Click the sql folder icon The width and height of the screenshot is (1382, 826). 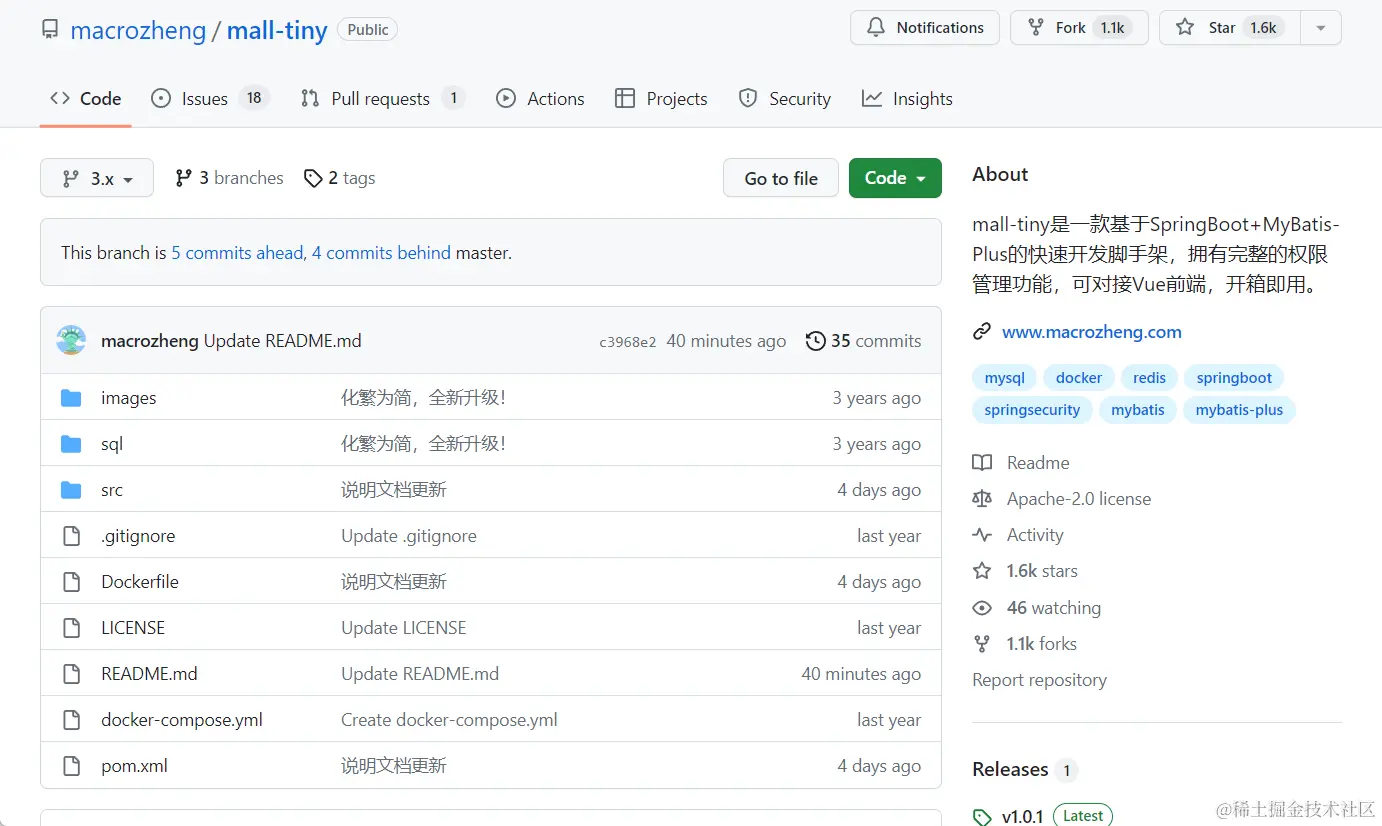(71, 444)
